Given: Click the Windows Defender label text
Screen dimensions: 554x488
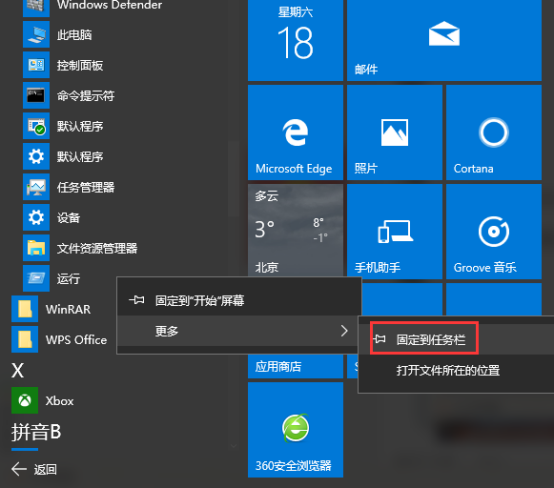Looking at the screenshot, I should (110, 5).
